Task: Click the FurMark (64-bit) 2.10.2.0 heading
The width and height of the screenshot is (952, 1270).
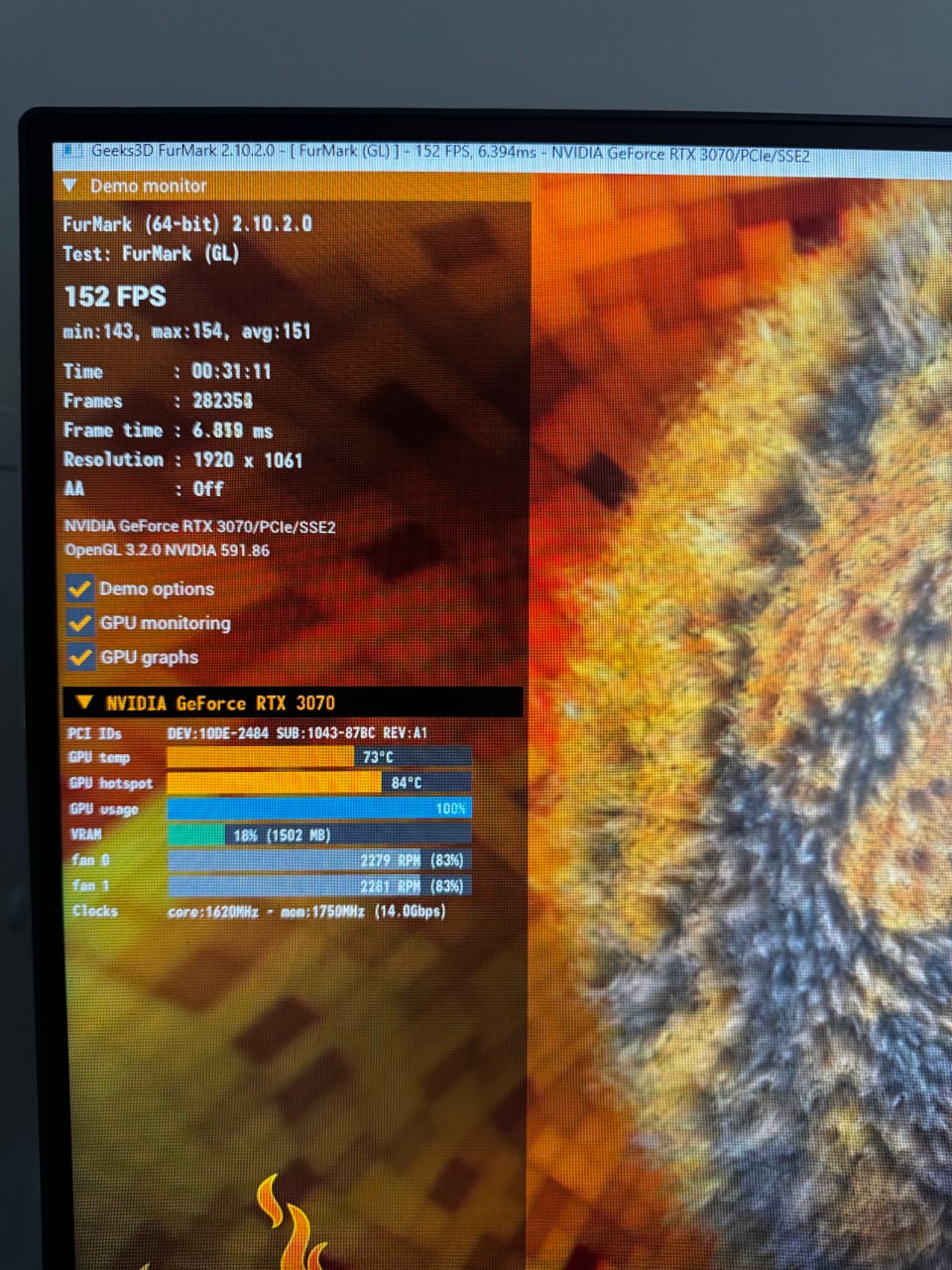Action: click(x=187, y=224)
